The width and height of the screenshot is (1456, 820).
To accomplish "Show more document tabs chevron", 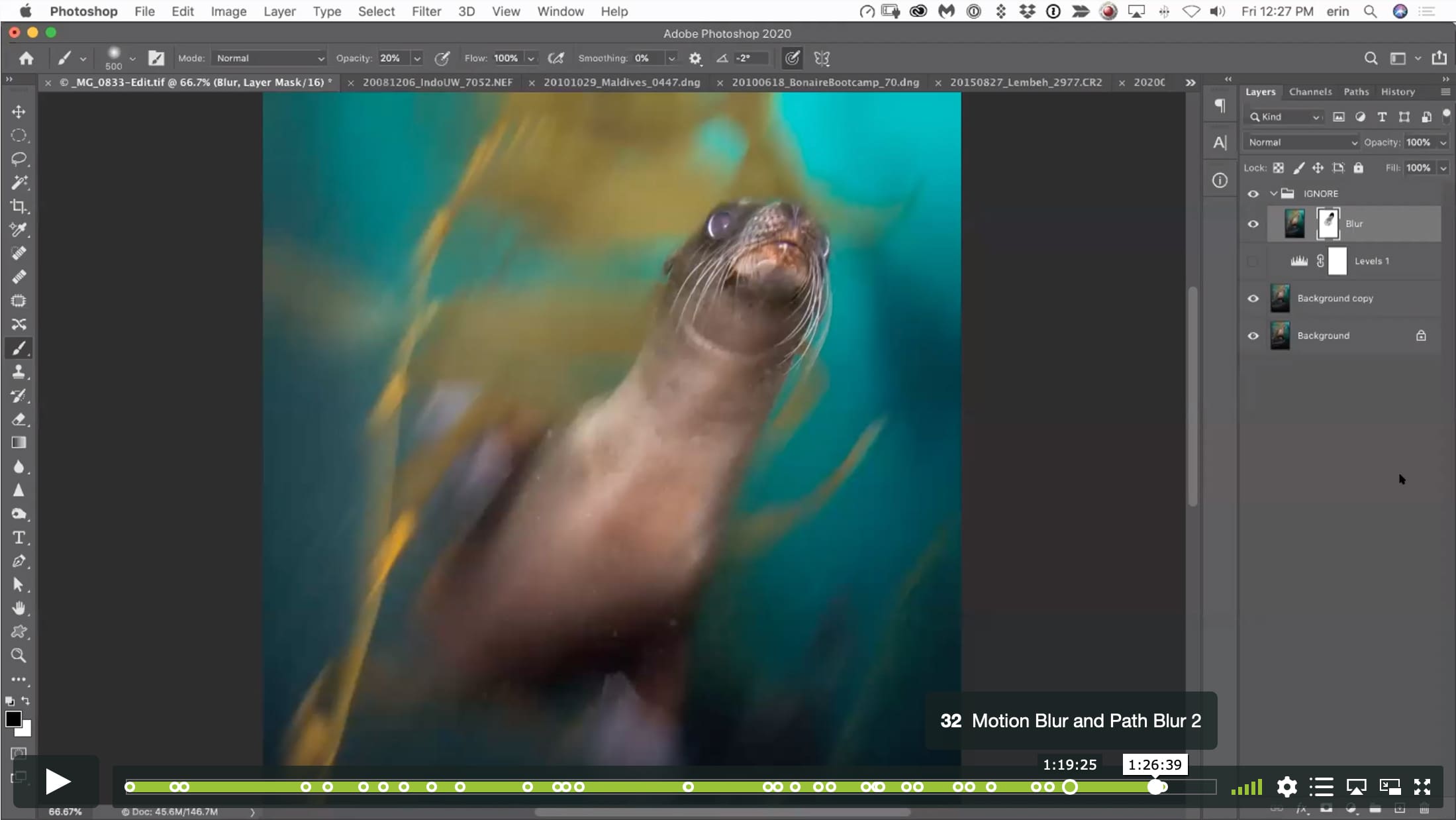I will click(x=1190, y=83).
